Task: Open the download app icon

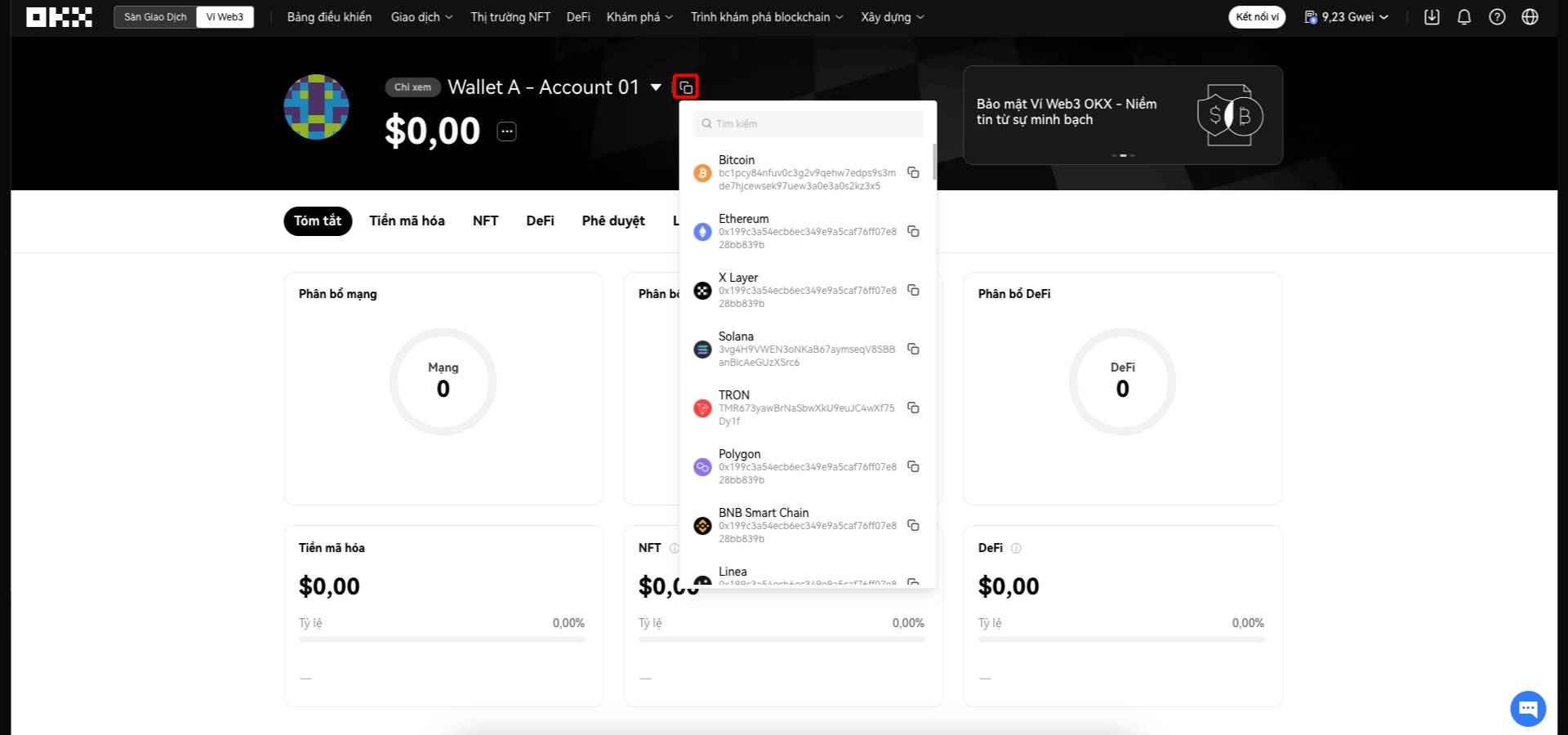Action: [x=1432, y=17]
